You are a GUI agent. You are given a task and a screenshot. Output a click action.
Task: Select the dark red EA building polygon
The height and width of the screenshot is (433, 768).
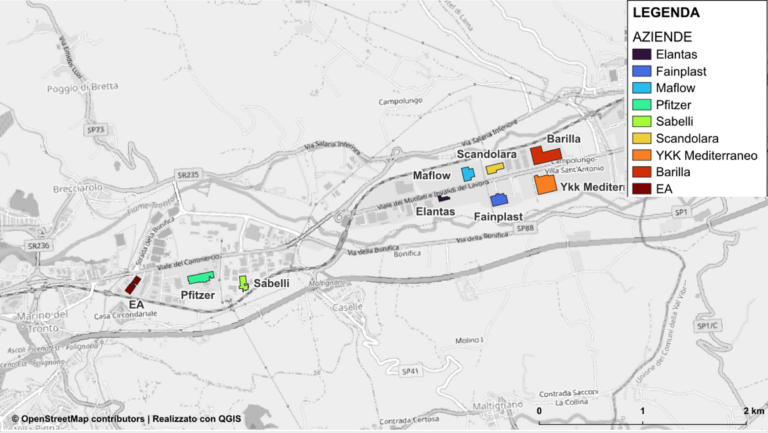pos(133,285)
